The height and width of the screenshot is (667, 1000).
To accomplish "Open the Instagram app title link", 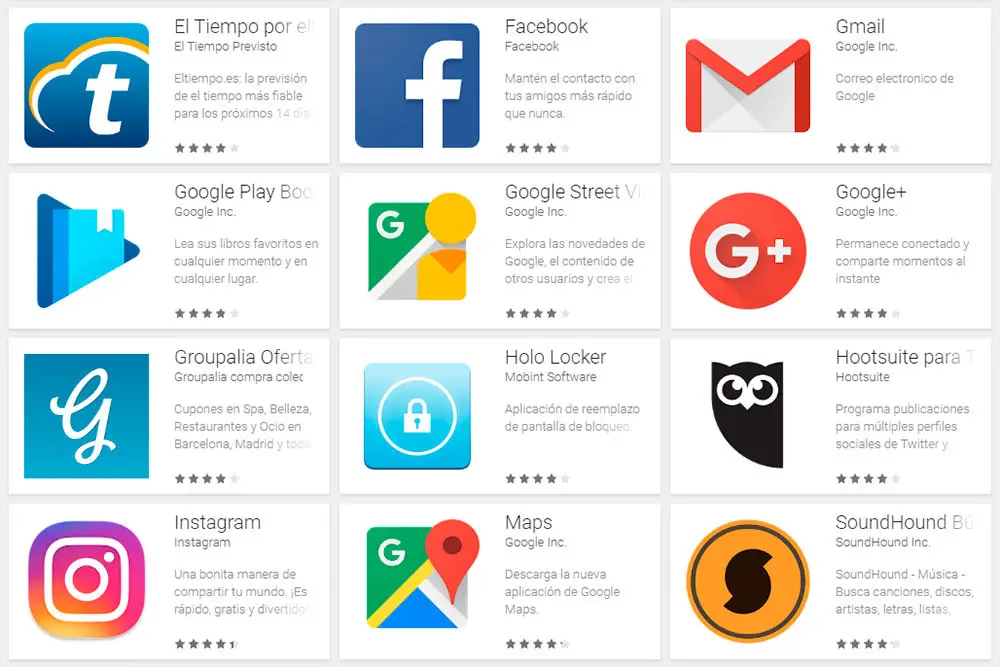I will pyautogui.click(x=217, y=522).
